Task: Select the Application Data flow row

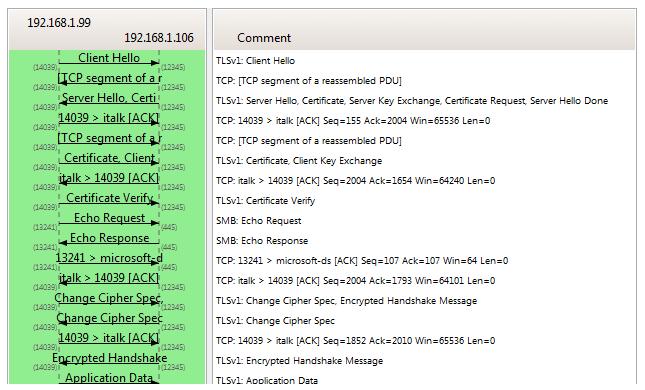Action: [x=109, y=378]
